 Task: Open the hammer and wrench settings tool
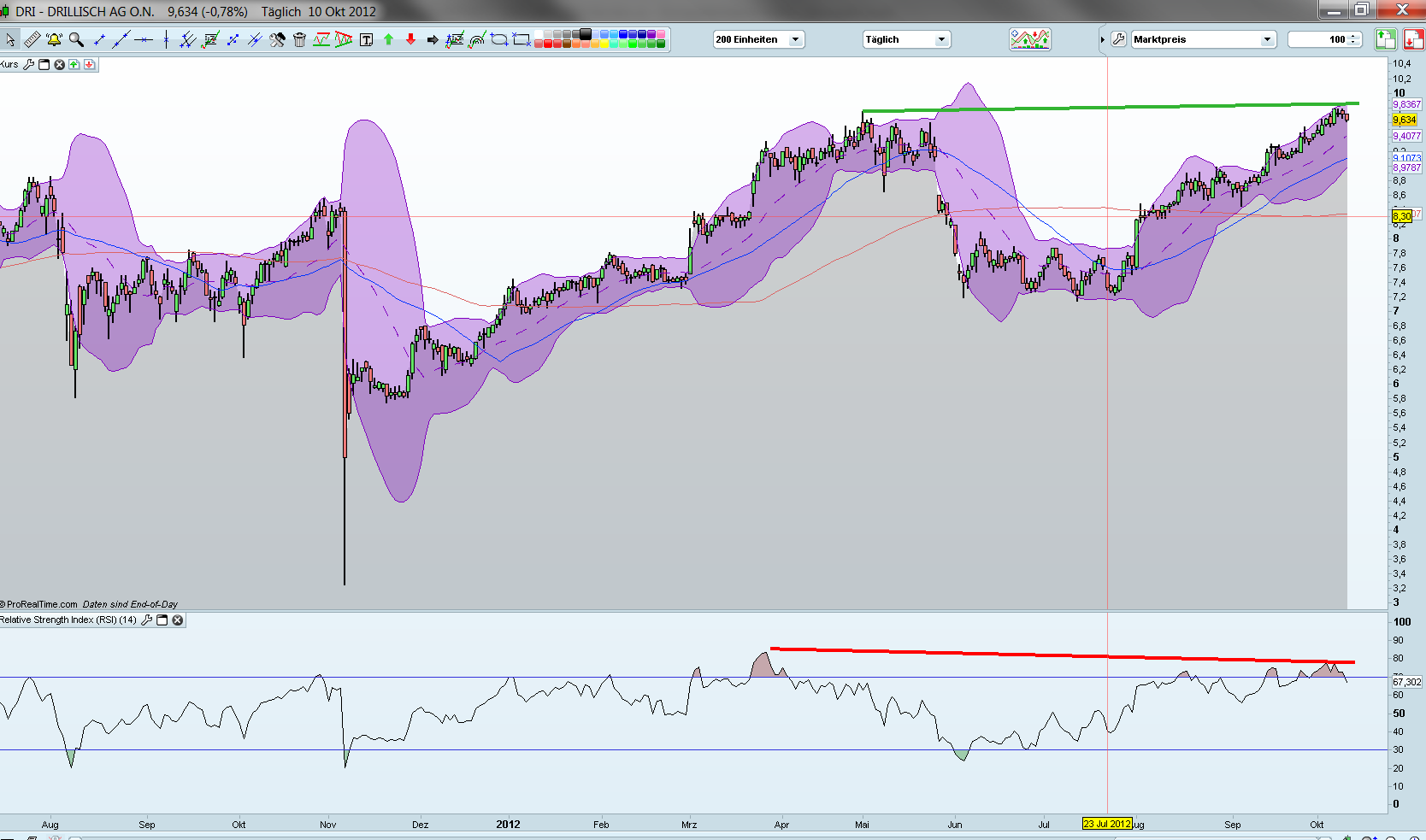pos(277,39)
